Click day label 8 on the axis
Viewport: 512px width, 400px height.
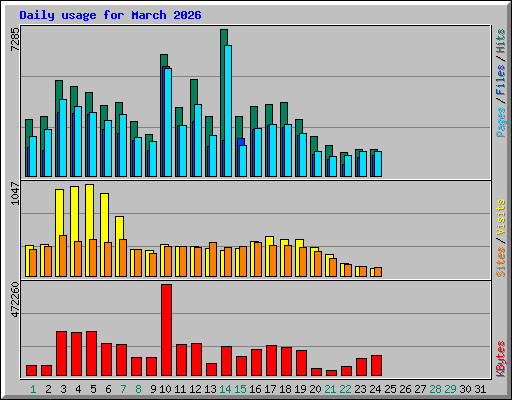click(x=138, y=389)
